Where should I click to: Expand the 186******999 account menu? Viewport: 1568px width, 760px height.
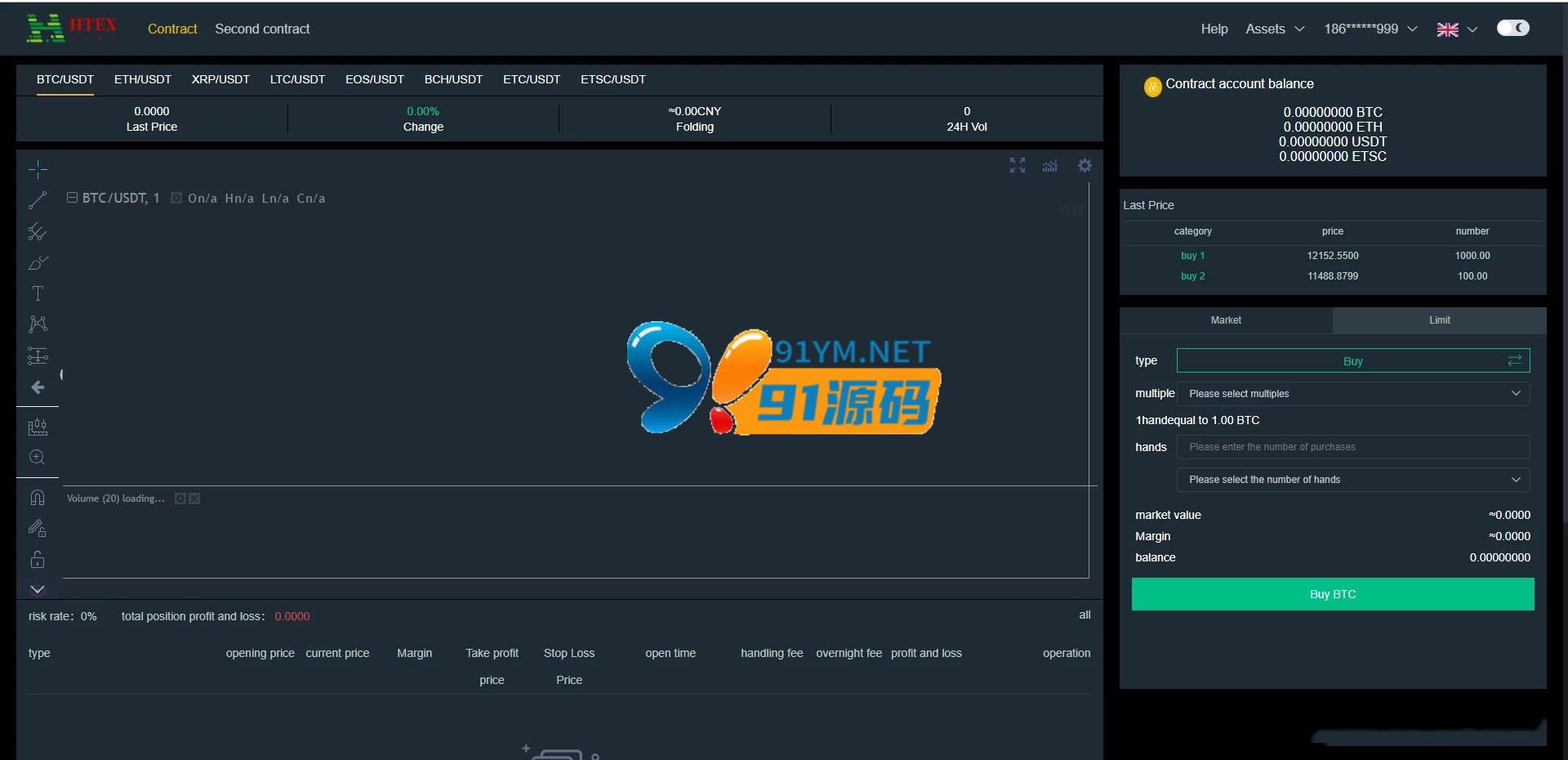[x=1370, y=29]
